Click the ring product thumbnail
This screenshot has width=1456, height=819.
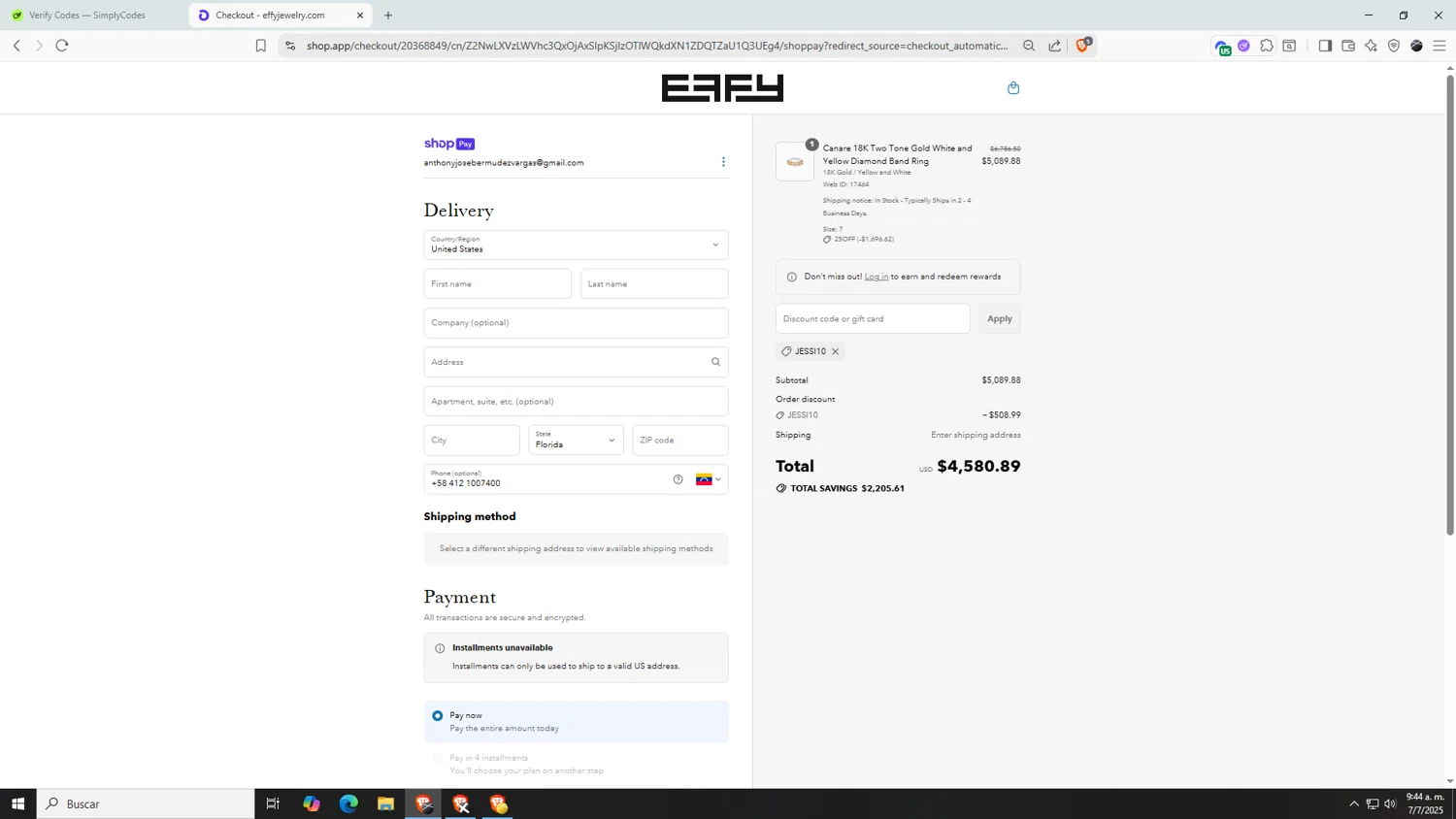coord(795,162)
